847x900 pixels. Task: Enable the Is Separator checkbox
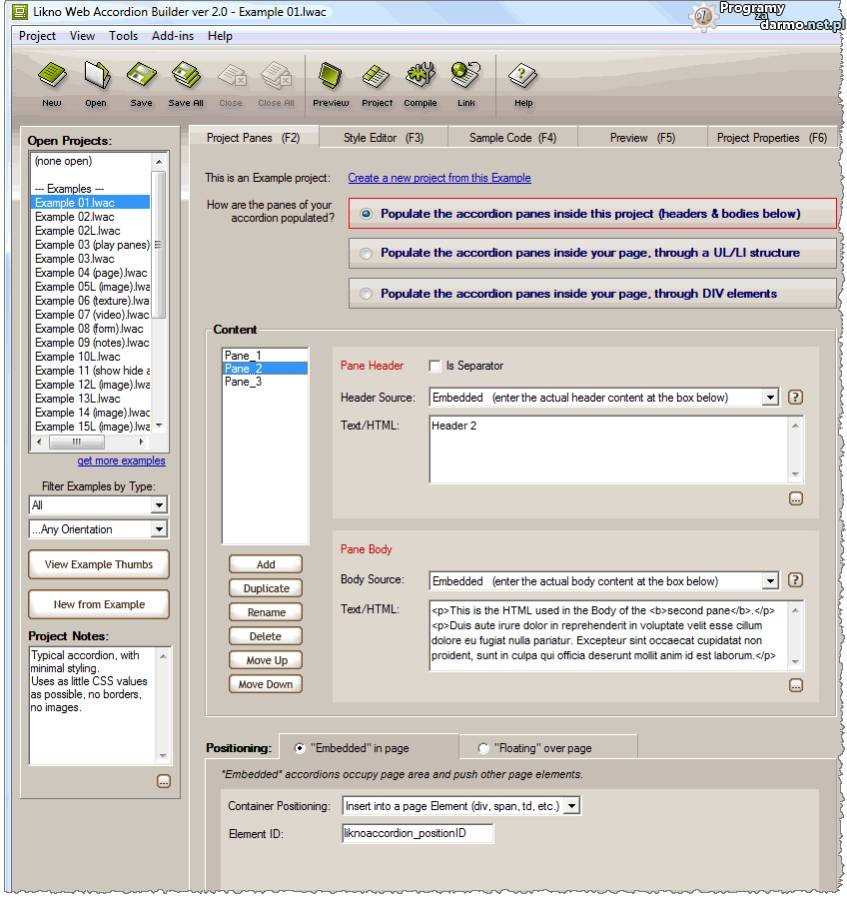coord(435,366)
